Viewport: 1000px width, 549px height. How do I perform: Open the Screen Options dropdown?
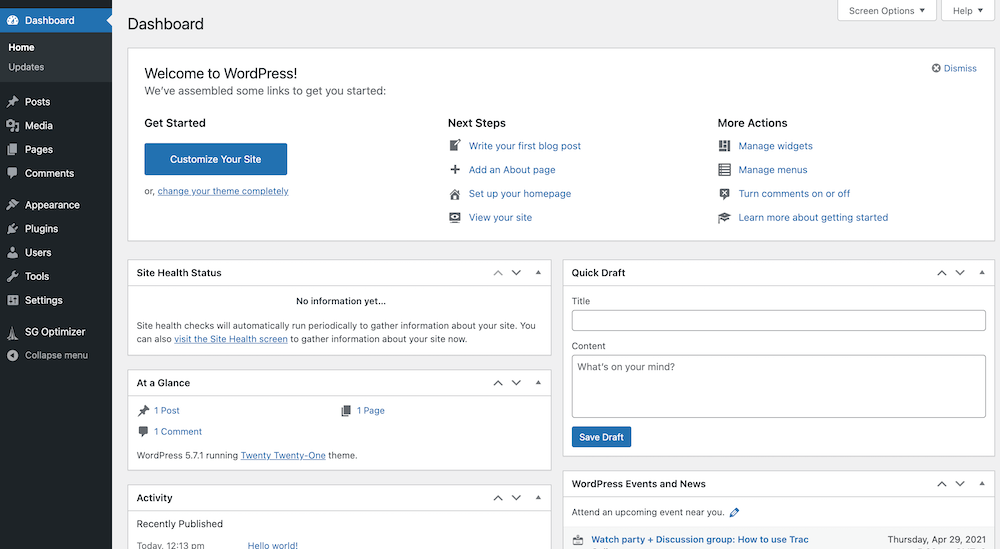pos(886,11)
